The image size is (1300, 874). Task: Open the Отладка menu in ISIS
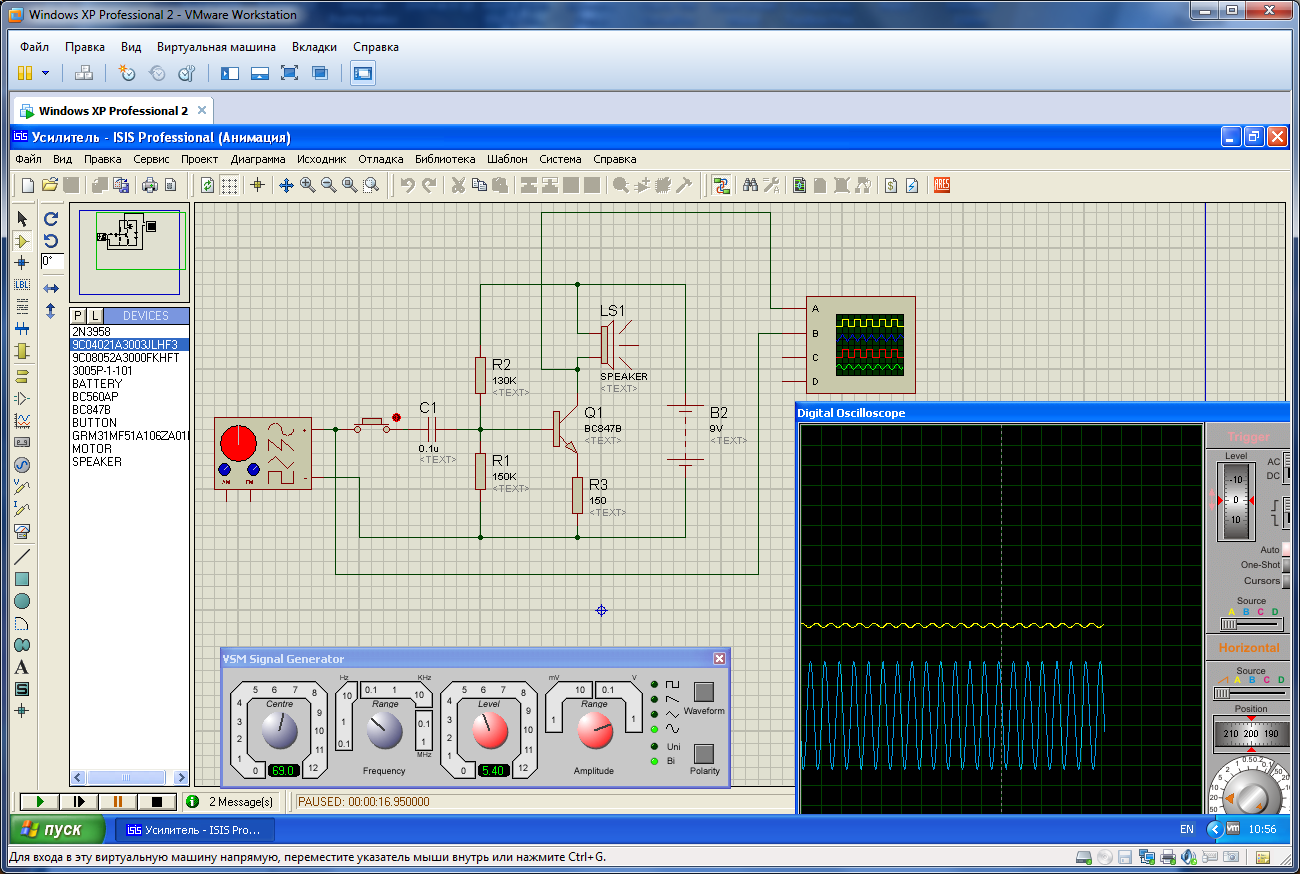(x=380, y=159)
